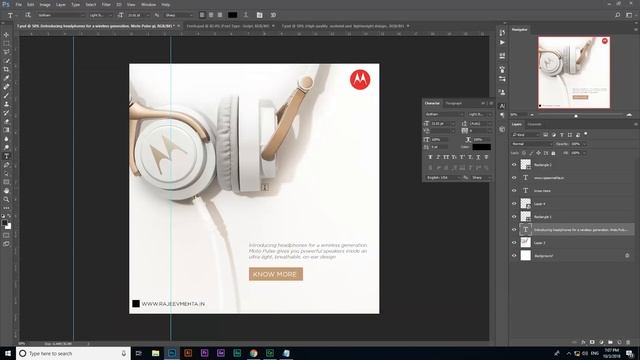The height and width of the screenshot is (360, 640).
Task: Open font family dropdown in options bar
Action: pyautogui.click(x=60, y=15)
